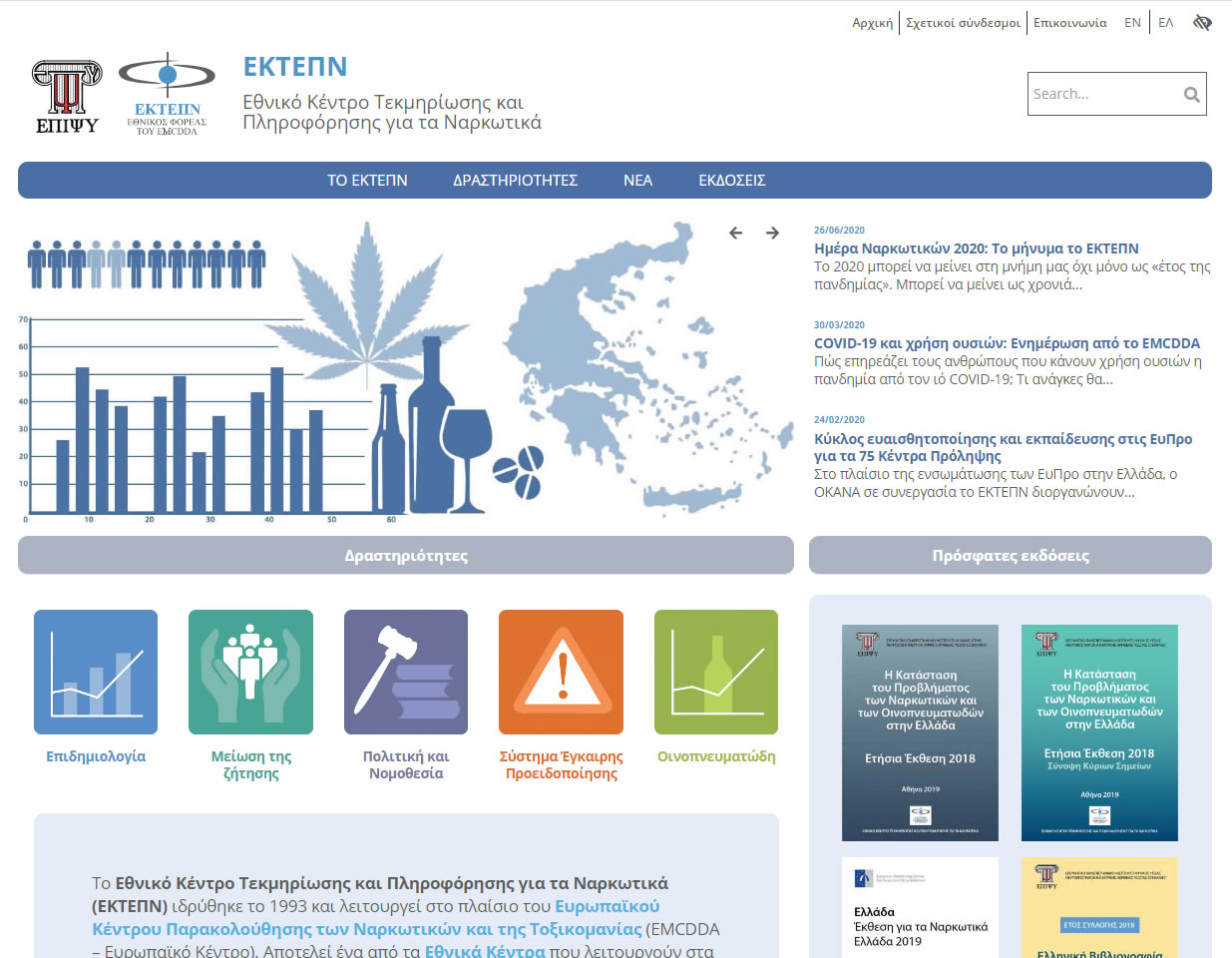Open the Πολιτική και Νομοθεσία text link

pyautogui.click(x=406, y=764)
